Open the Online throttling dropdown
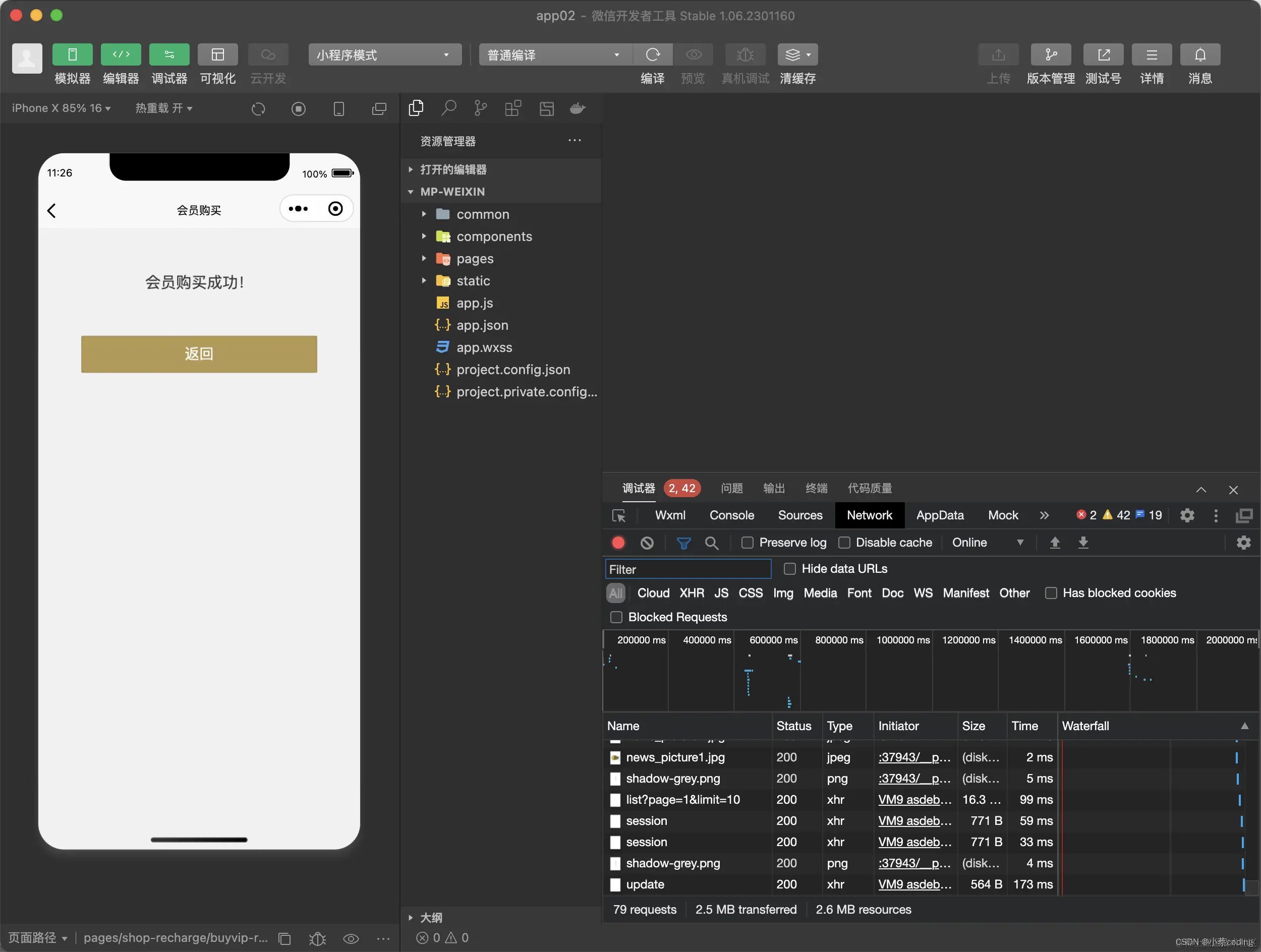 click(987, 543)
